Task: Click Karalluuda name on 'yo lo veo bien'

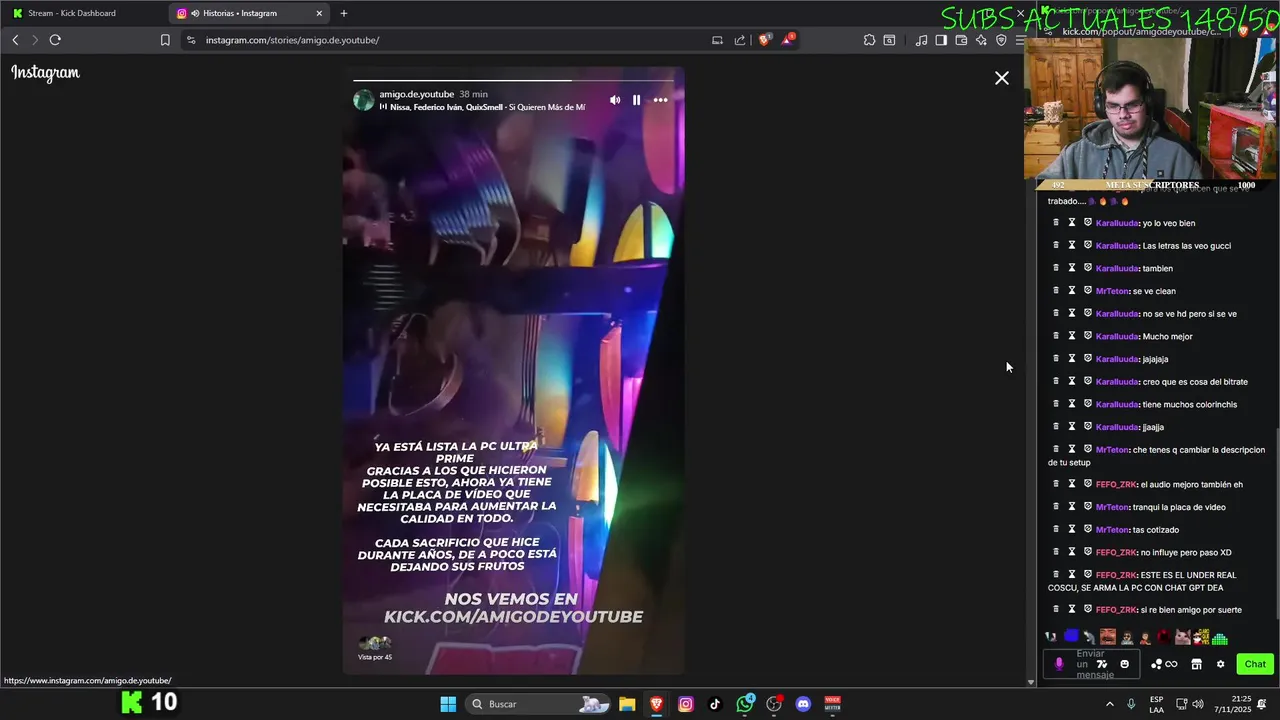Action: click(x=1117, y=223)
